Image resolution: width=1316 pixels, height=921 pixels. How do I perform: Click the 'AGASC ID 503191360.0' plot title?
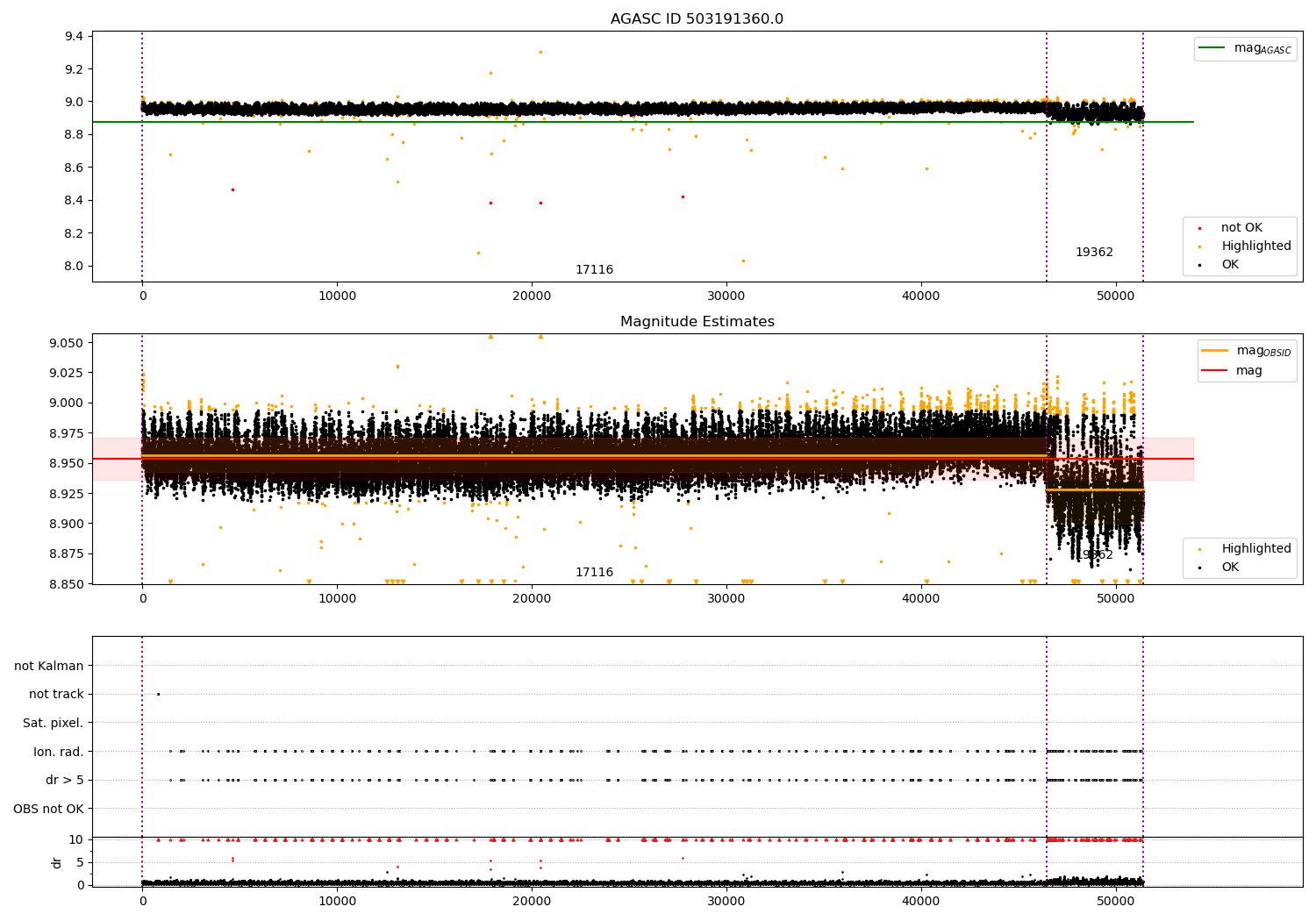pyautogui.click(x=697, y=19)
